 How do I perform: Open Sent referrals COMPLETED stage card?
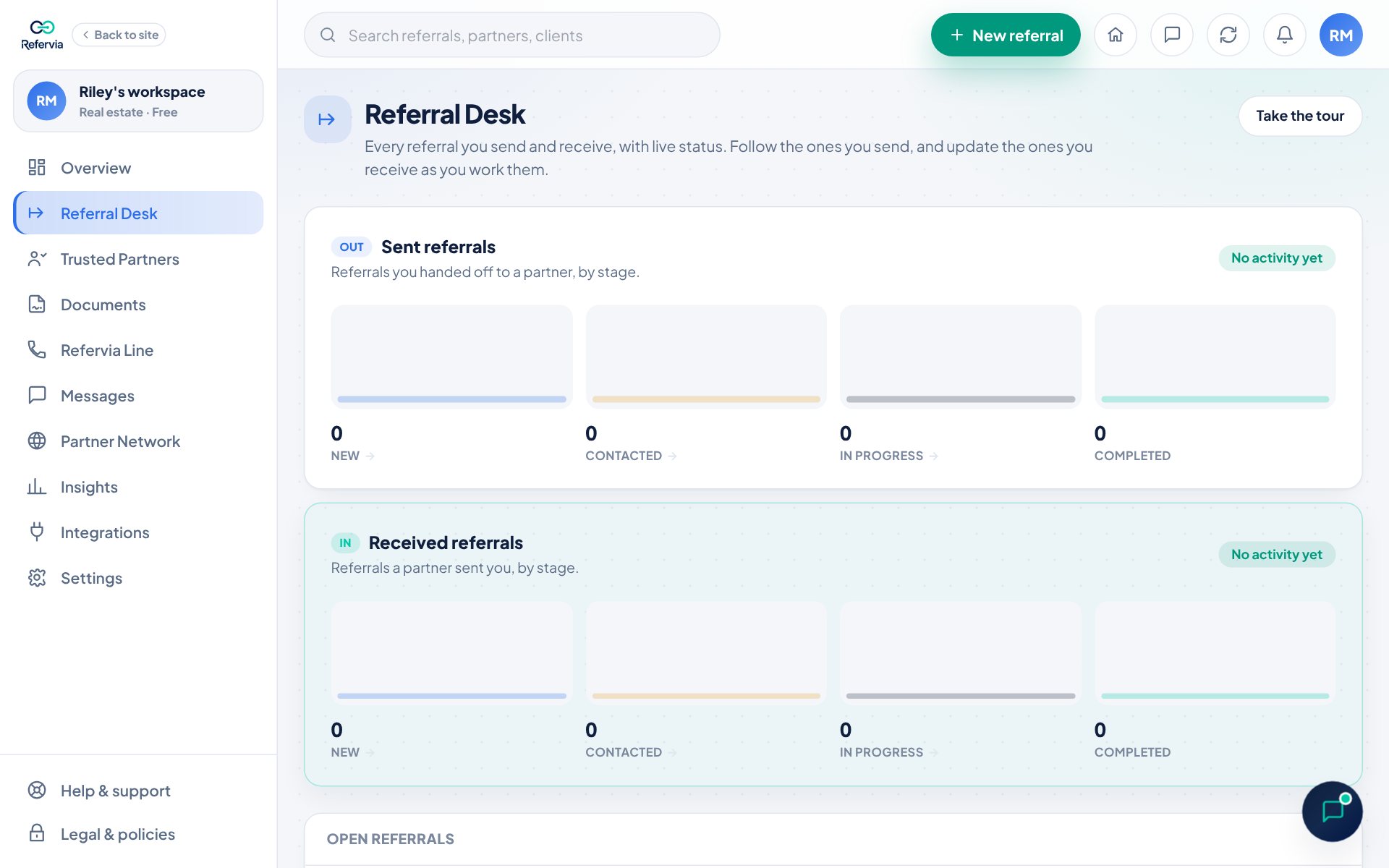[x=1215, y=357]
